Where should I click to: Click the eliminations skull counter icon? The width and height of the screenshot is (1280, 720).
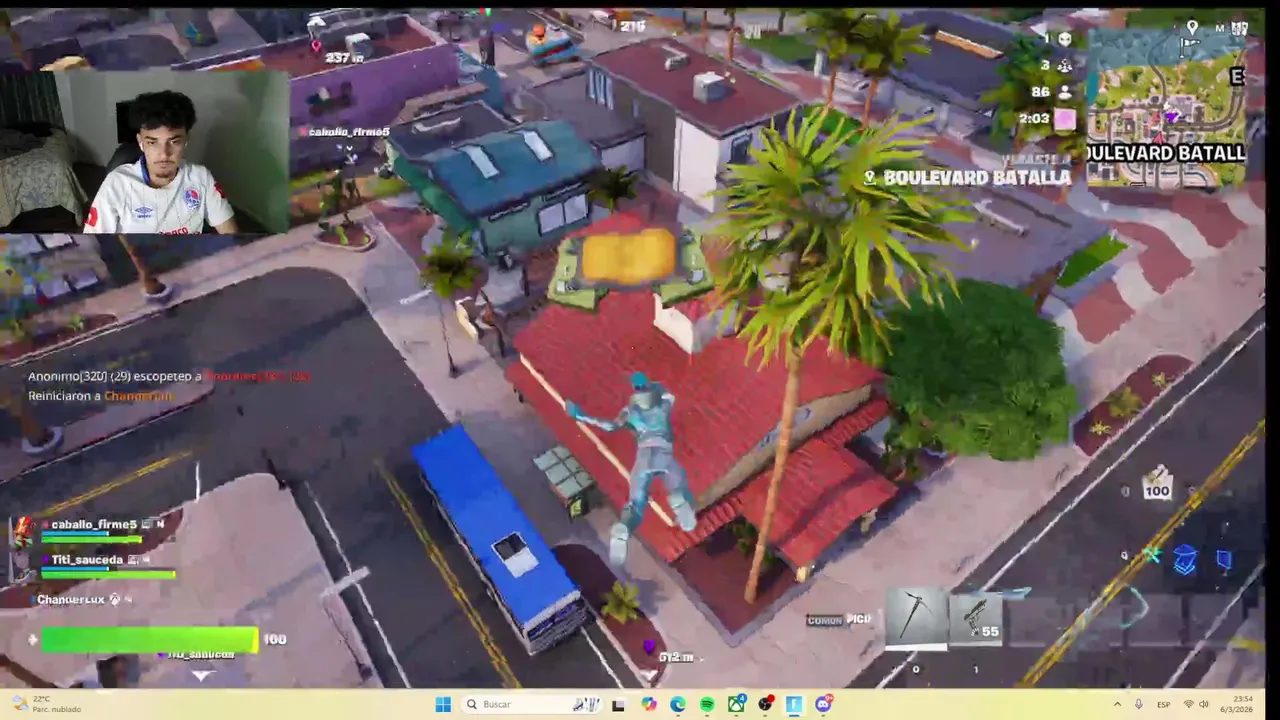click(1065, 38)
